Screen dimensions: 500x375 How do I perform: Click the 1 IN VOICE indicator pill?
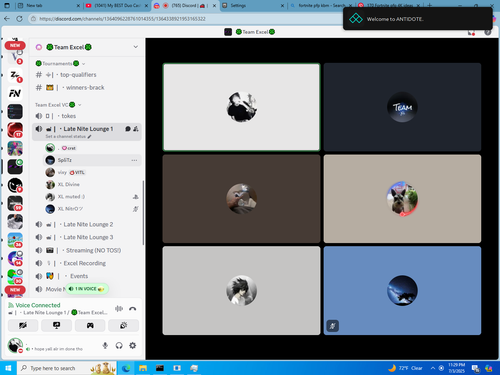click(x=87, y=289)
